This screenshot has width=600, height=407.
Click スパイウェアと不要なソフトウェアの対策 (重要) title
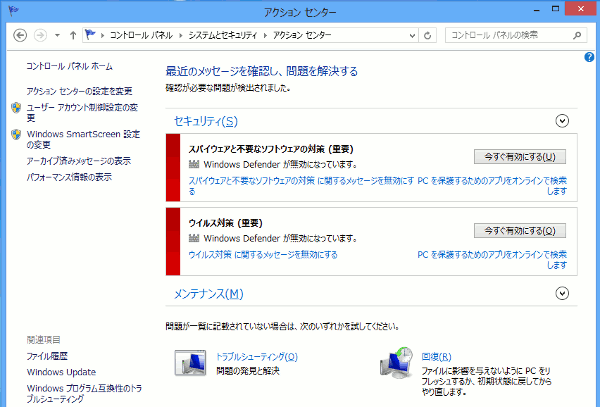[271, 149]
